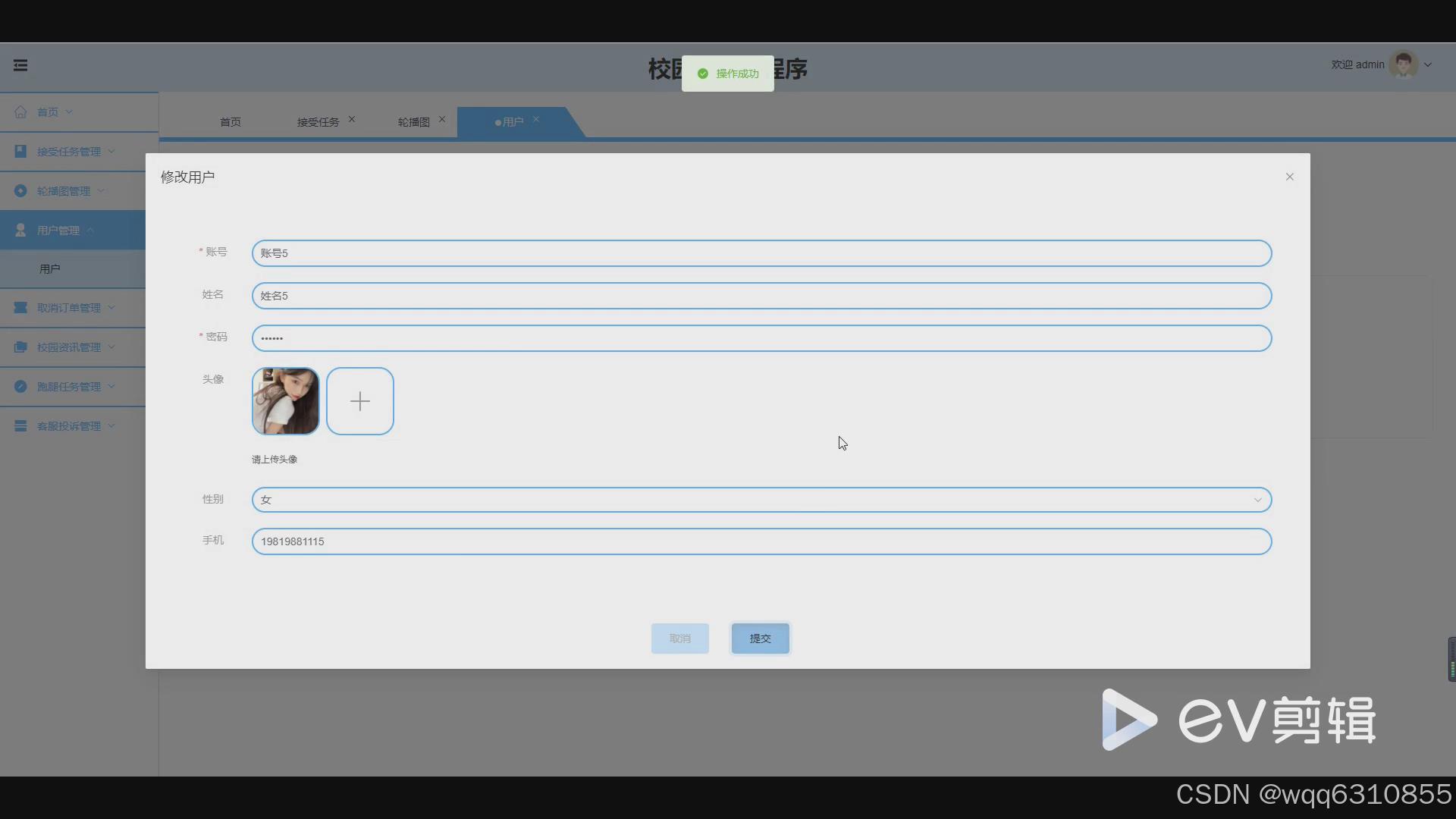This screenshot has height=819, width=1456.
Task: Click the 取消订单管理 sidebar icon
Action: [x=20, y=308]
